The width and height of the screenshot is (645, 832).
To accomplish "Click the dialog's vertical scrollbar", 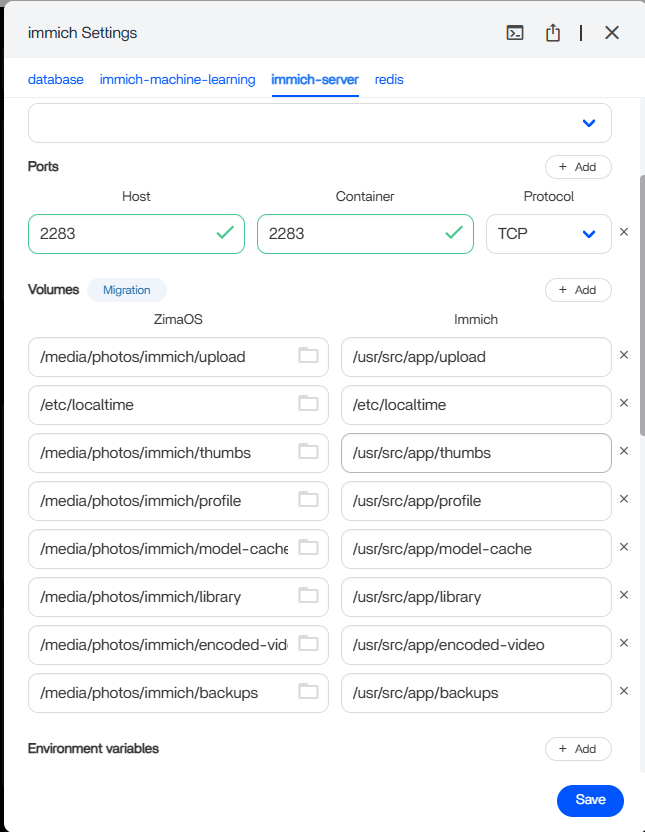I will (x=642, y=305).
